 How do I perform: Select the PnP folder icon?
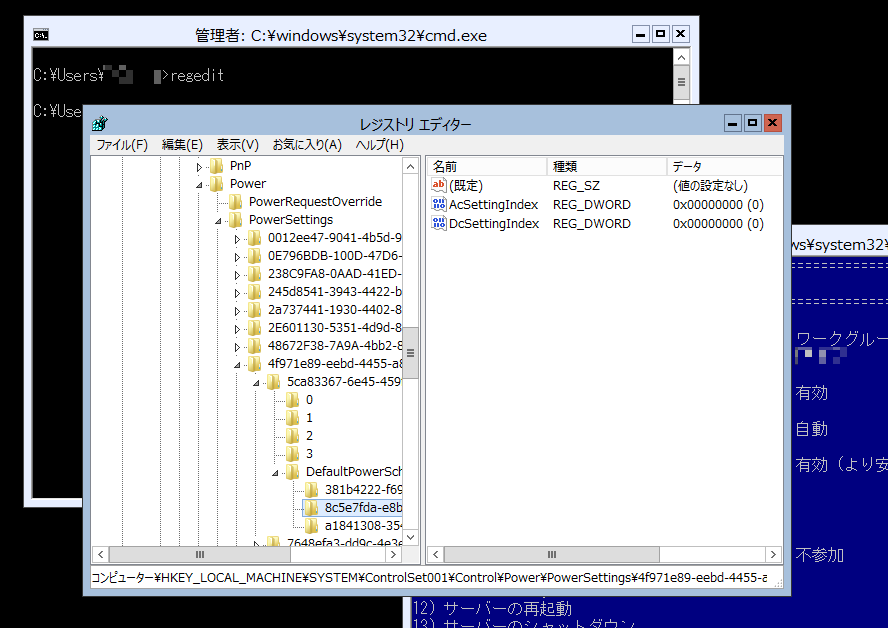[216, 165]
